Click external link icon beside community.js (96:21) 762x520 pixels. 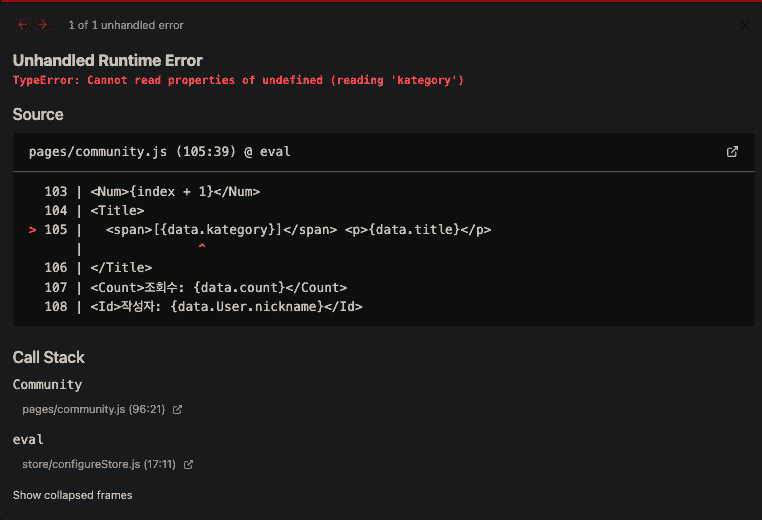(178, 409)
